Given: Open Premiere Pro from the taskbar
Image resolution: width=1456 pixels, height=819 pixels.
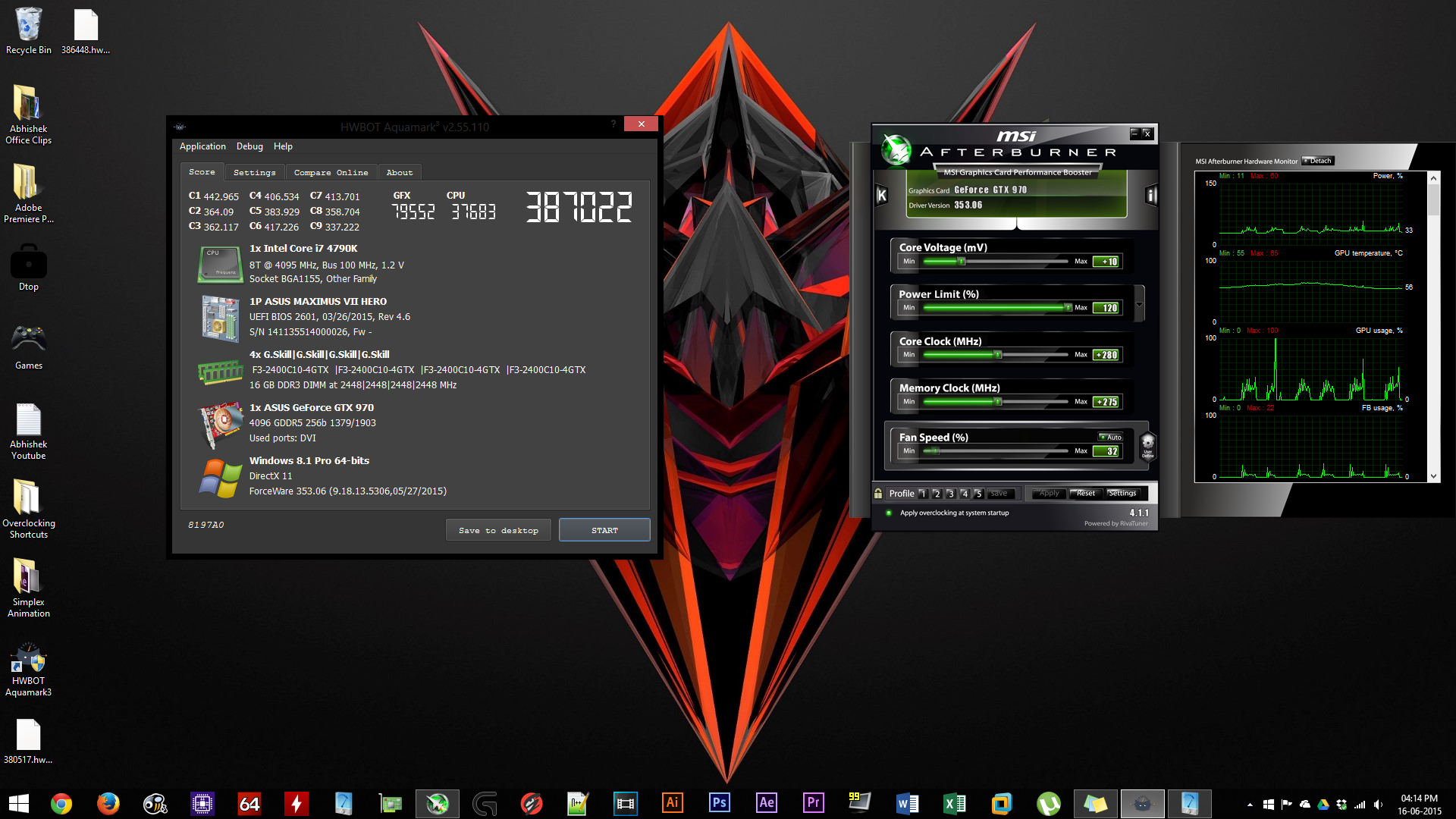Looking at the screenshot, I should click(x=813, y=803).
